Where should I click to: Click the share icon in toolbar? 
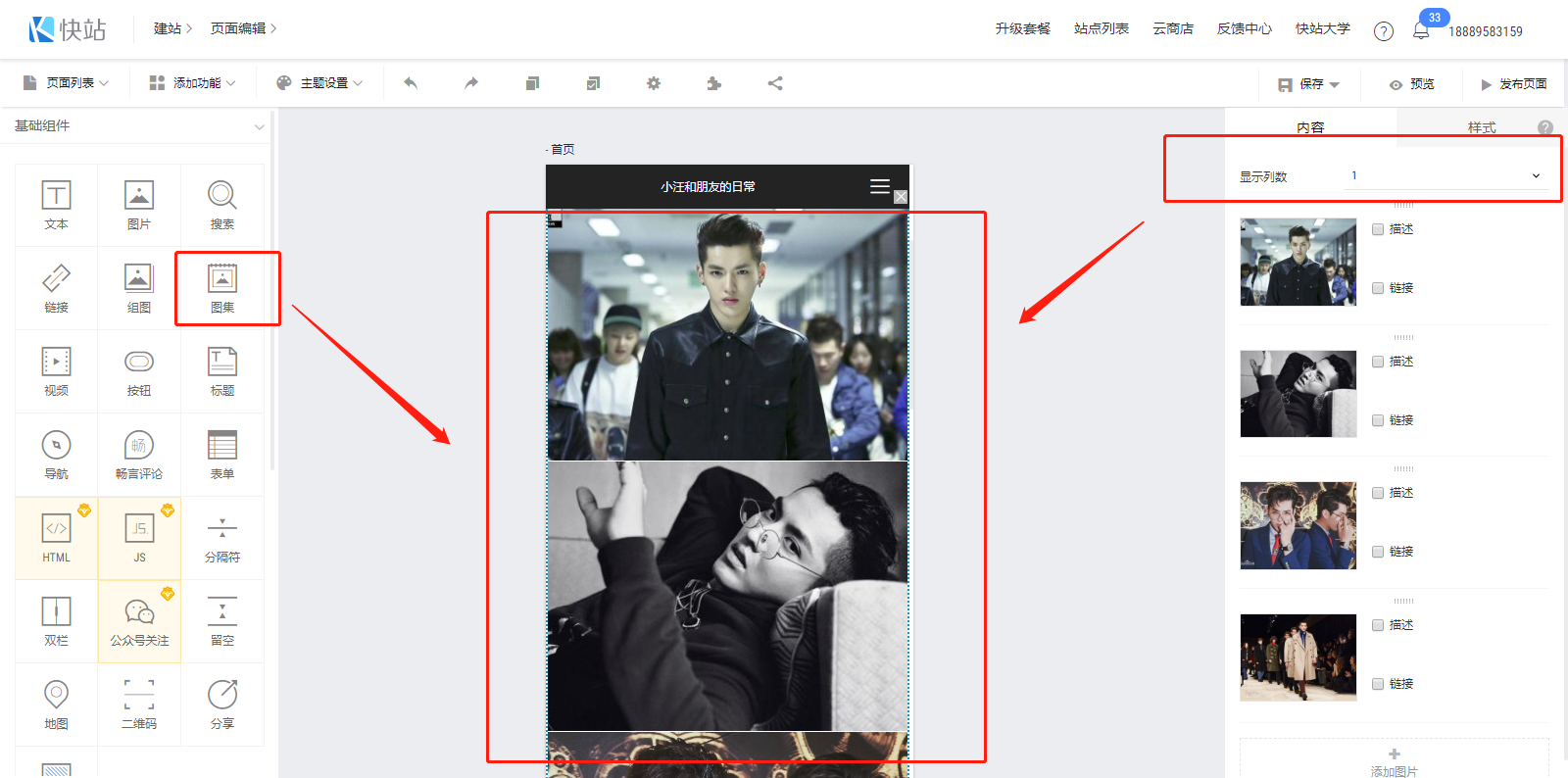(775, 83)
